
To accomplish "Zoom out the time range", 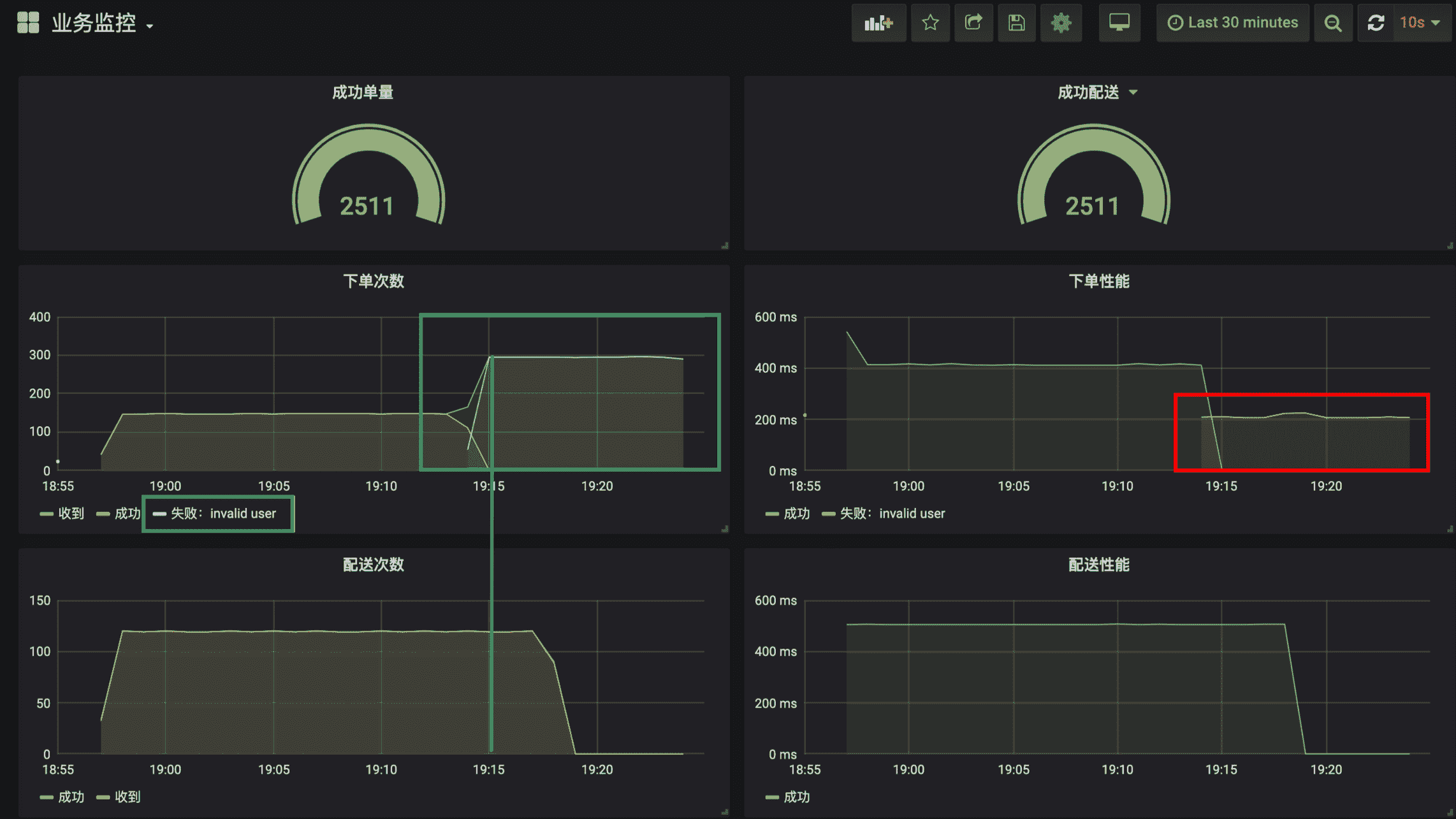I will tap(1332, 23).
